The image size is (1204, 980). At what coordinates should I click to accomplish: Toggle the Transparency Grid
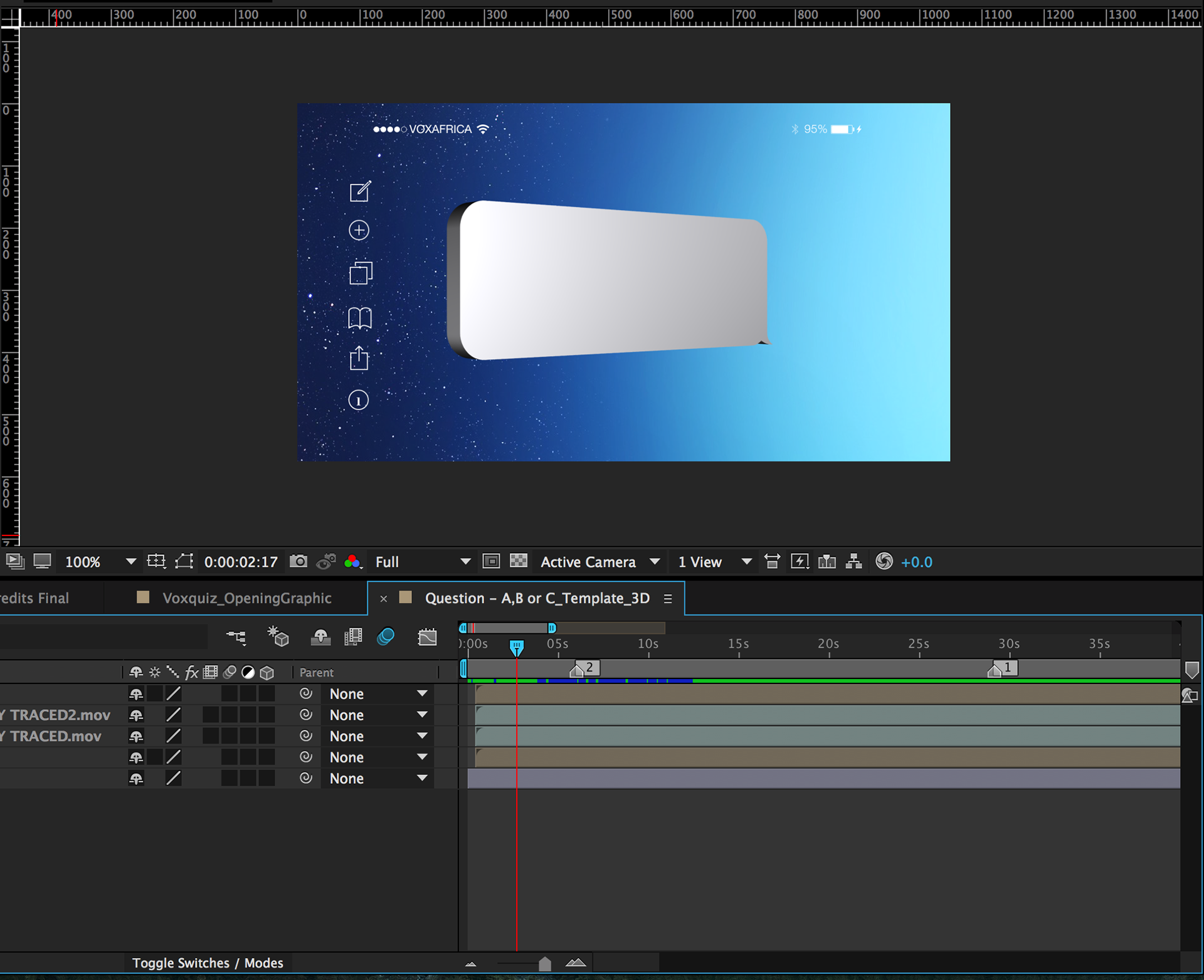tap(519, 561)
